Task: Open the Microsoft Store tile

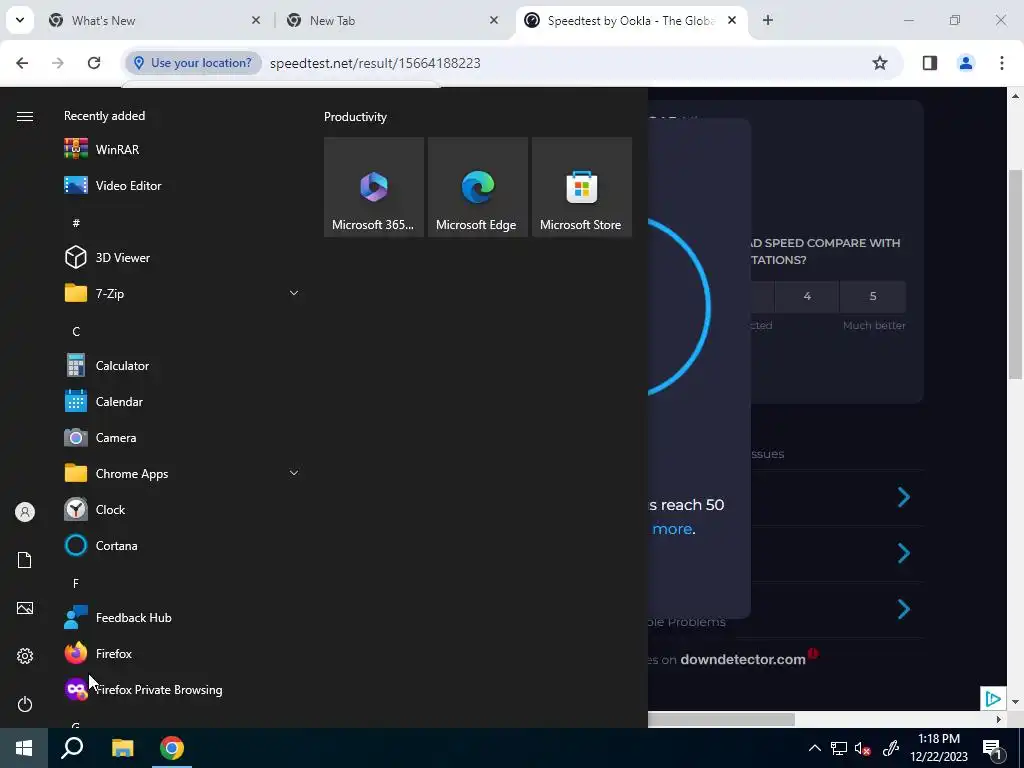Action: (x=582, y=187)
